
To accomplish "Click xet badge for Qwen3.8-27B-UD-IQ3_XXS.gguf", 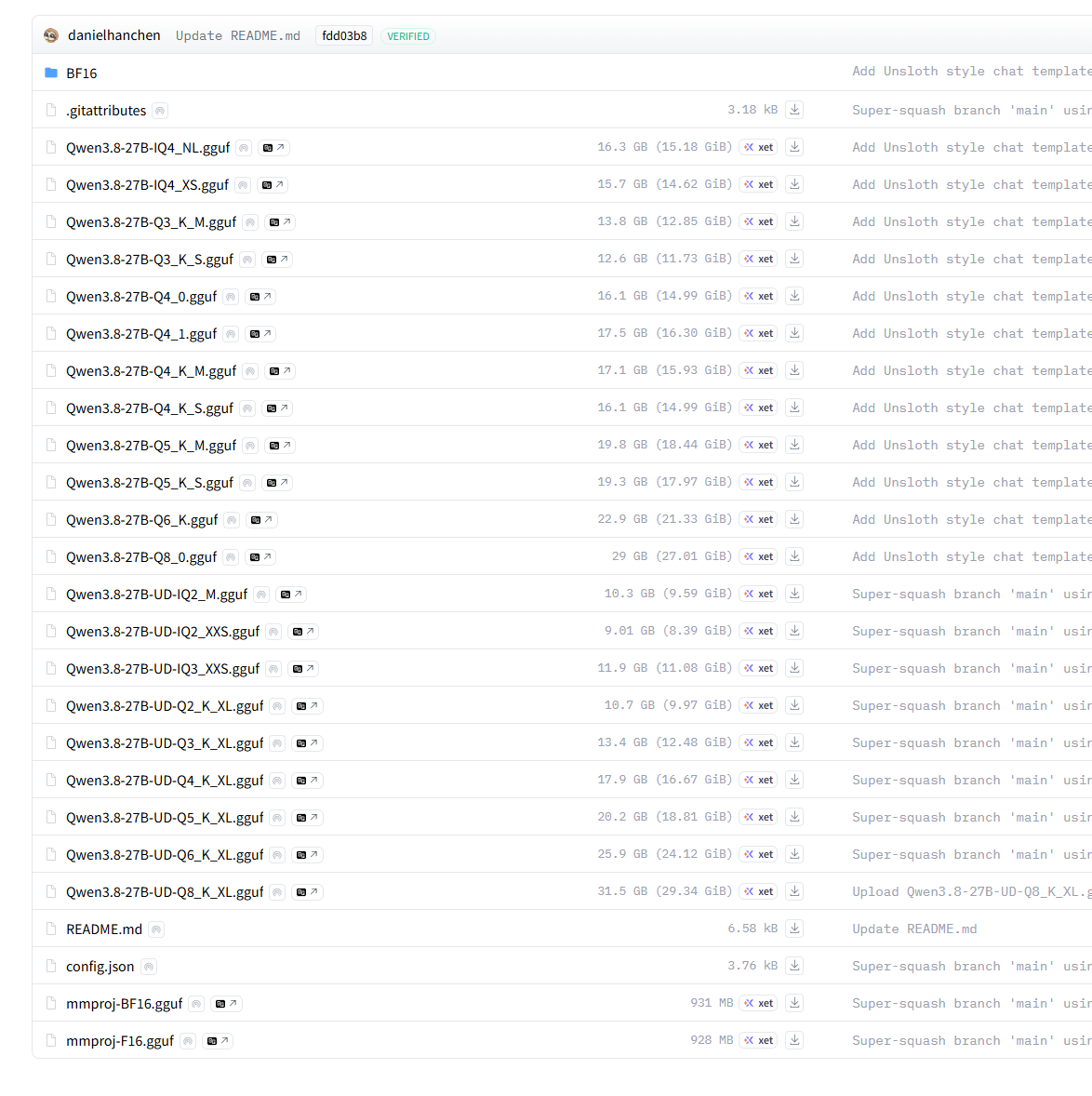I will 758,668.
